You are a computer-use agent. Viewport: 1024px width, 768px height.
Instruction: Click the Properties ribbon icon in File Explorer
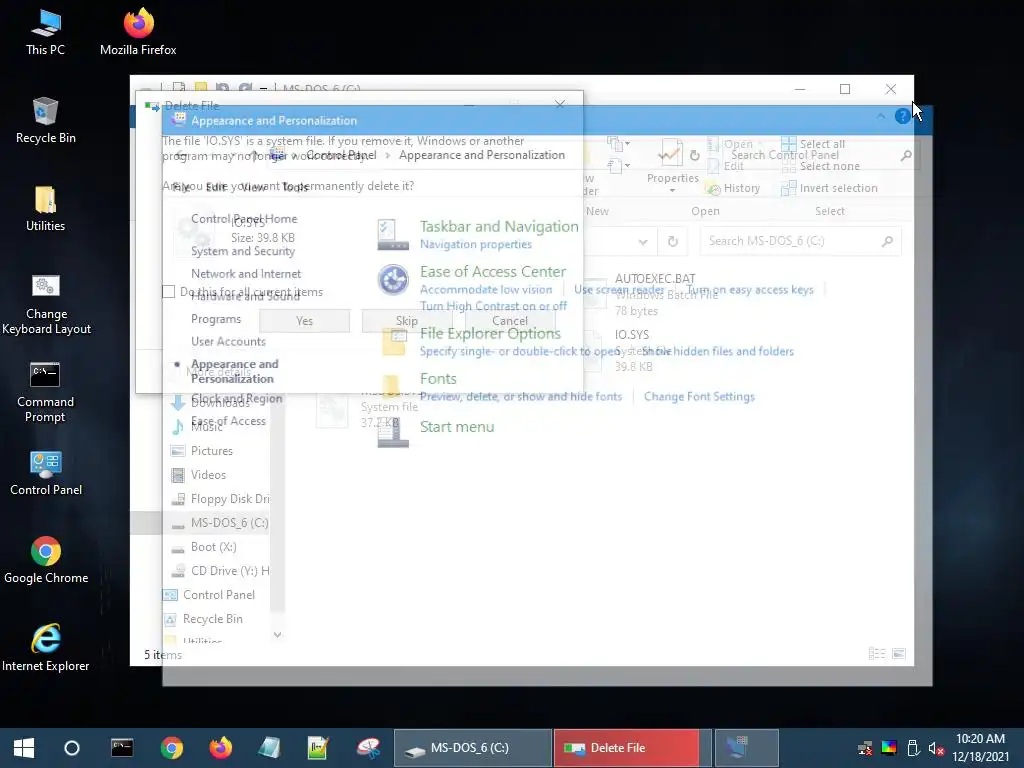coord(670,153)
